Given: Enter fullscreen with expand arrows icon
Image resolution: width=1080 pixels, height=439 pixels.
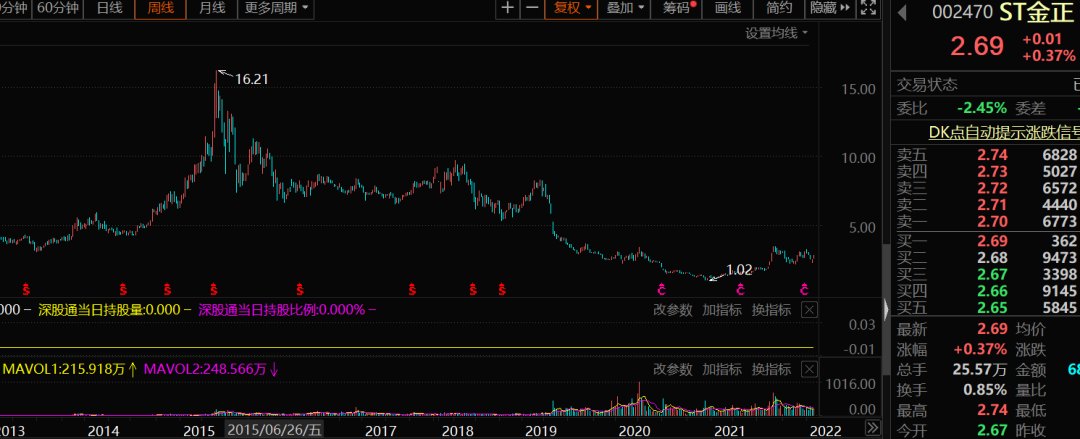Looking at the screenshot, I should [869, 8].
